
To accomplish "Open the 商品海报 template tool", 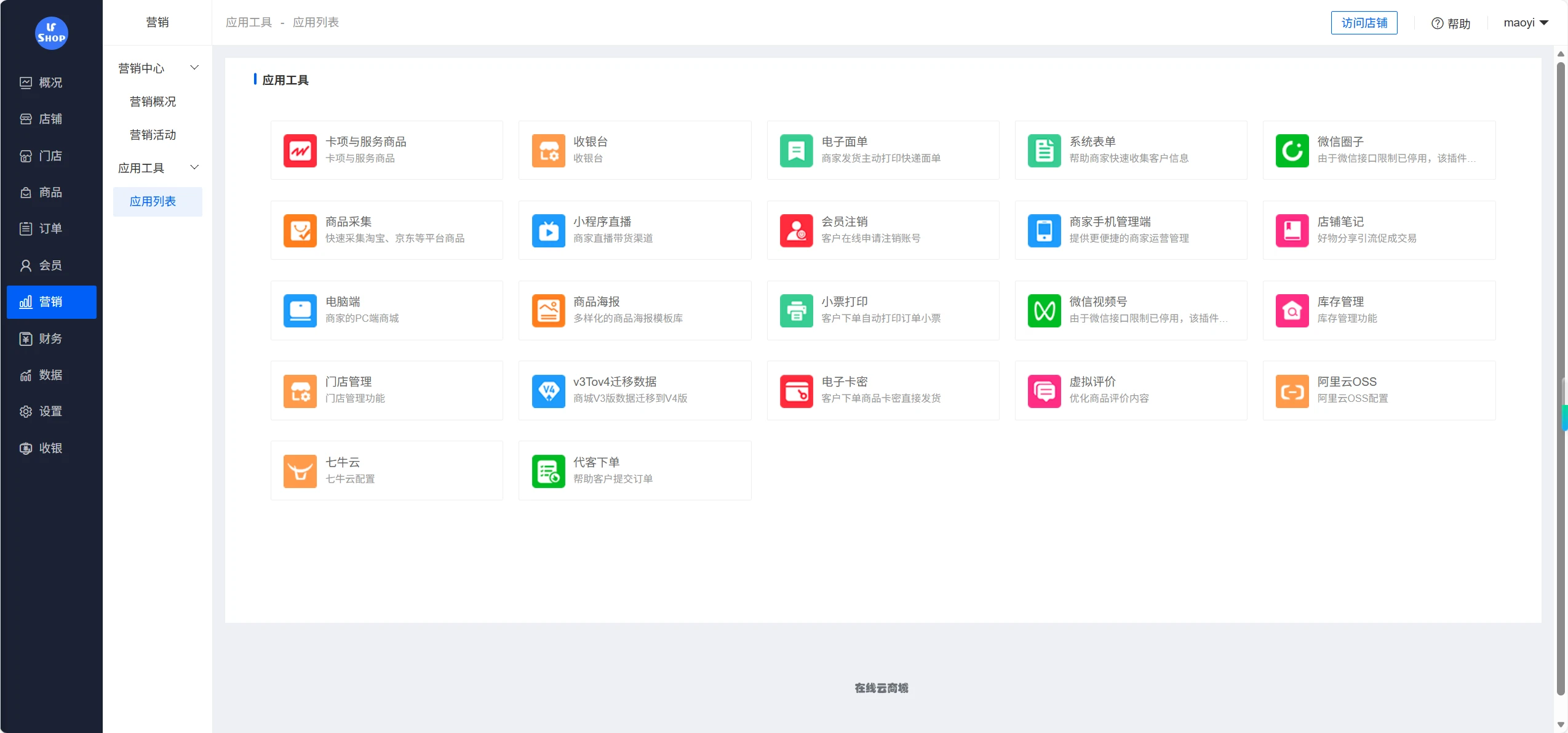I will [x=634, y=310].
